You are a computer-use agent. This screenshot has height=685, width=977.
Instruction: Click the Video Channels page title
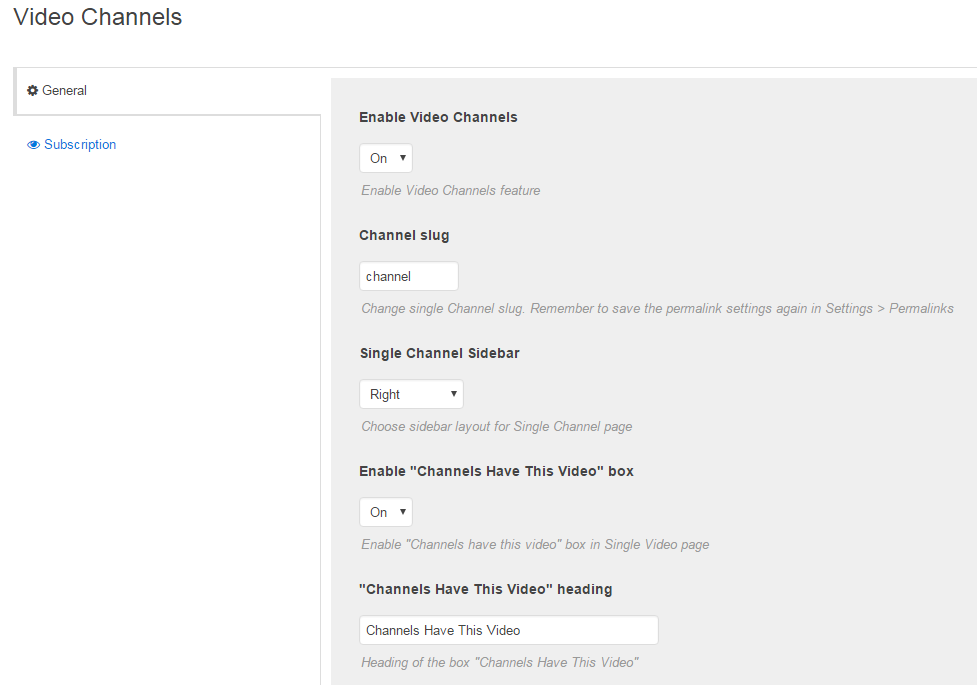(98, 18)
